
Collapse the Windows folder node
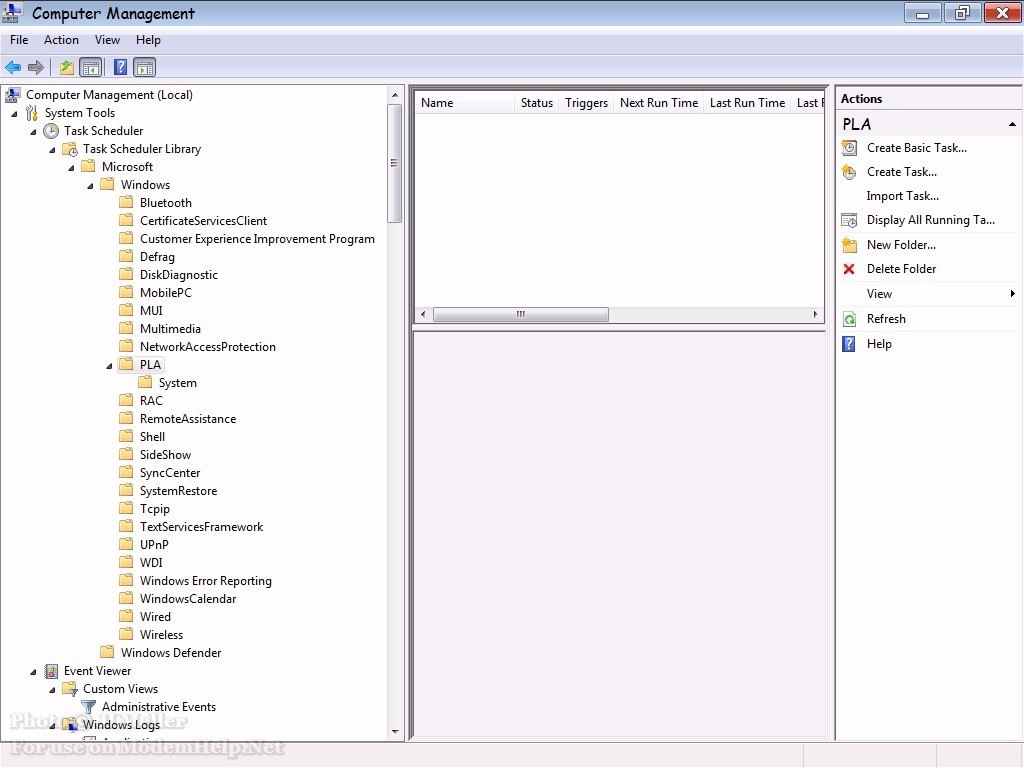click(90, 186)
